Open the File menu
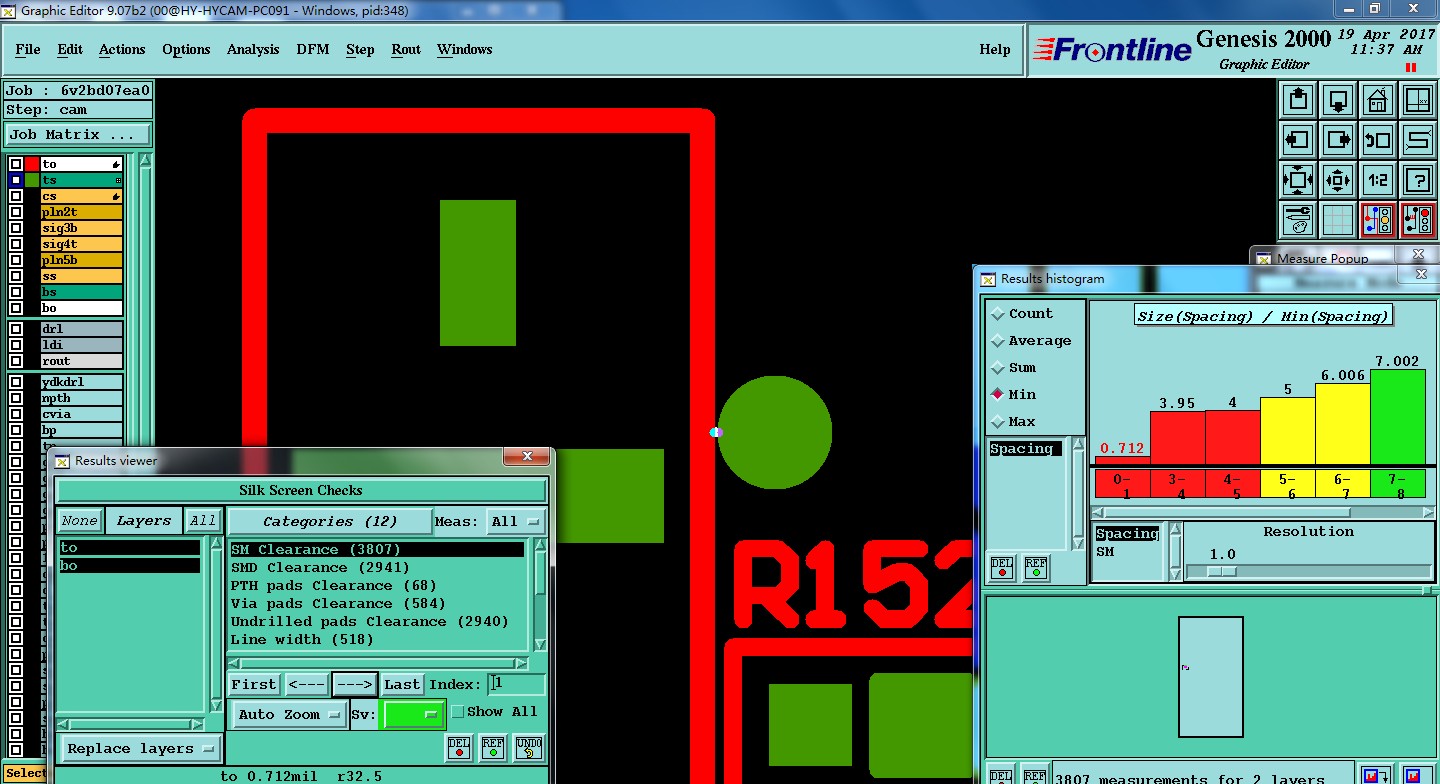This screenshot has height=784, width=1440. coord(28,49)
